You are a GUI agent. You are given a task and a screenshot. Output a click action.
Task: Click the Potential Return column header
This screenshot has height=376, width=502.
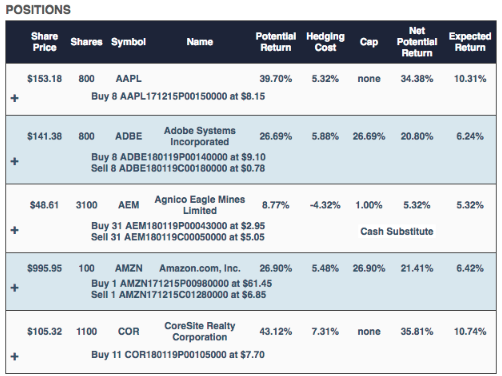(x=276, y=42)
